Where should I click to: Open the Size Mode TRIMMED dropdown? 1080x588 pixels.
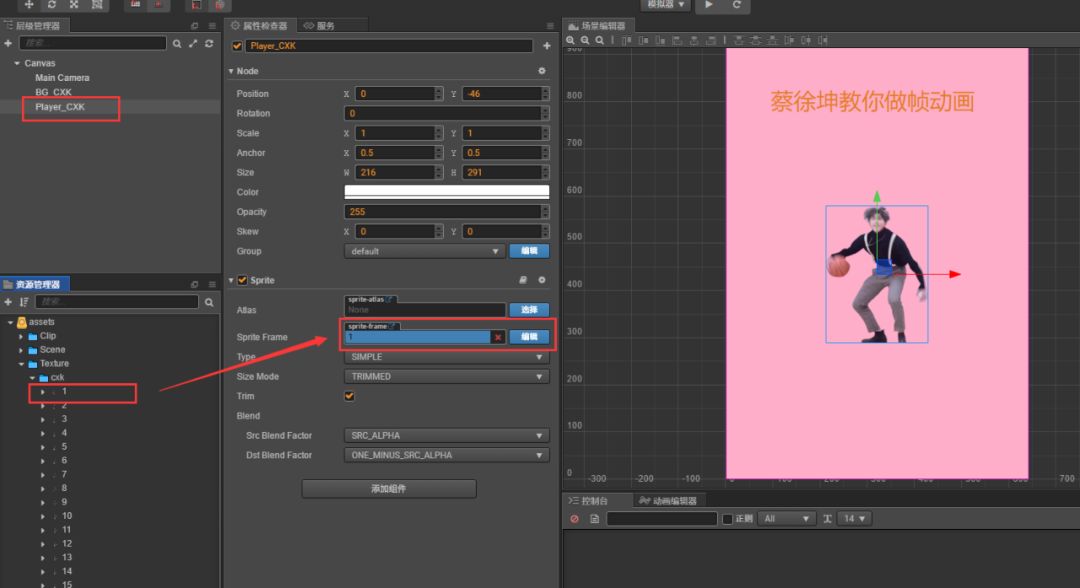click(x=446, y=377)
